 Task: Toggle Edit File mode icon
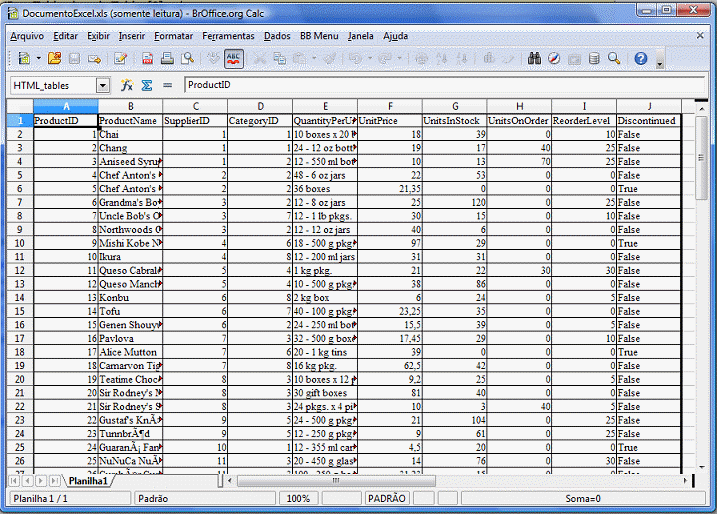(x=121, y=59)
